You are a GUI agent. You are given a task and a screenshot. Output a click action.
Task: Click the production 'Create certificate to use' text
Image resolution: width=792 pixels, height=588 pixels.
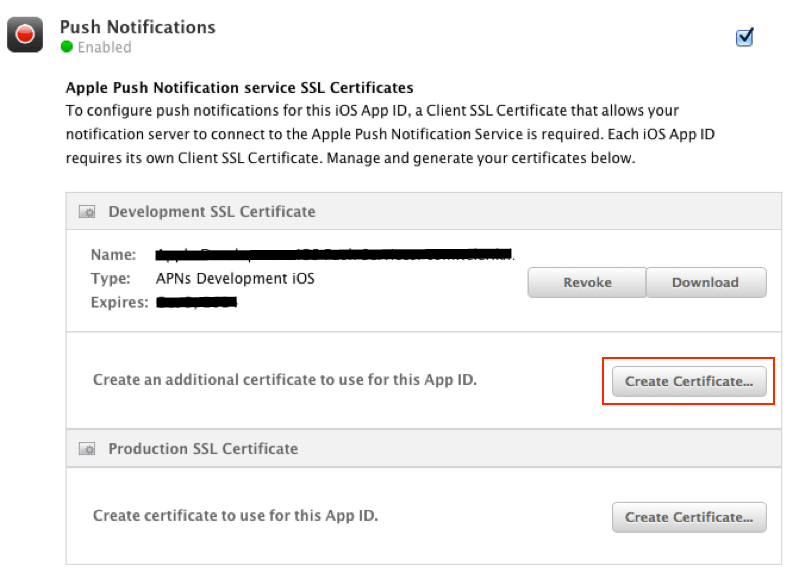pos(235,516)
